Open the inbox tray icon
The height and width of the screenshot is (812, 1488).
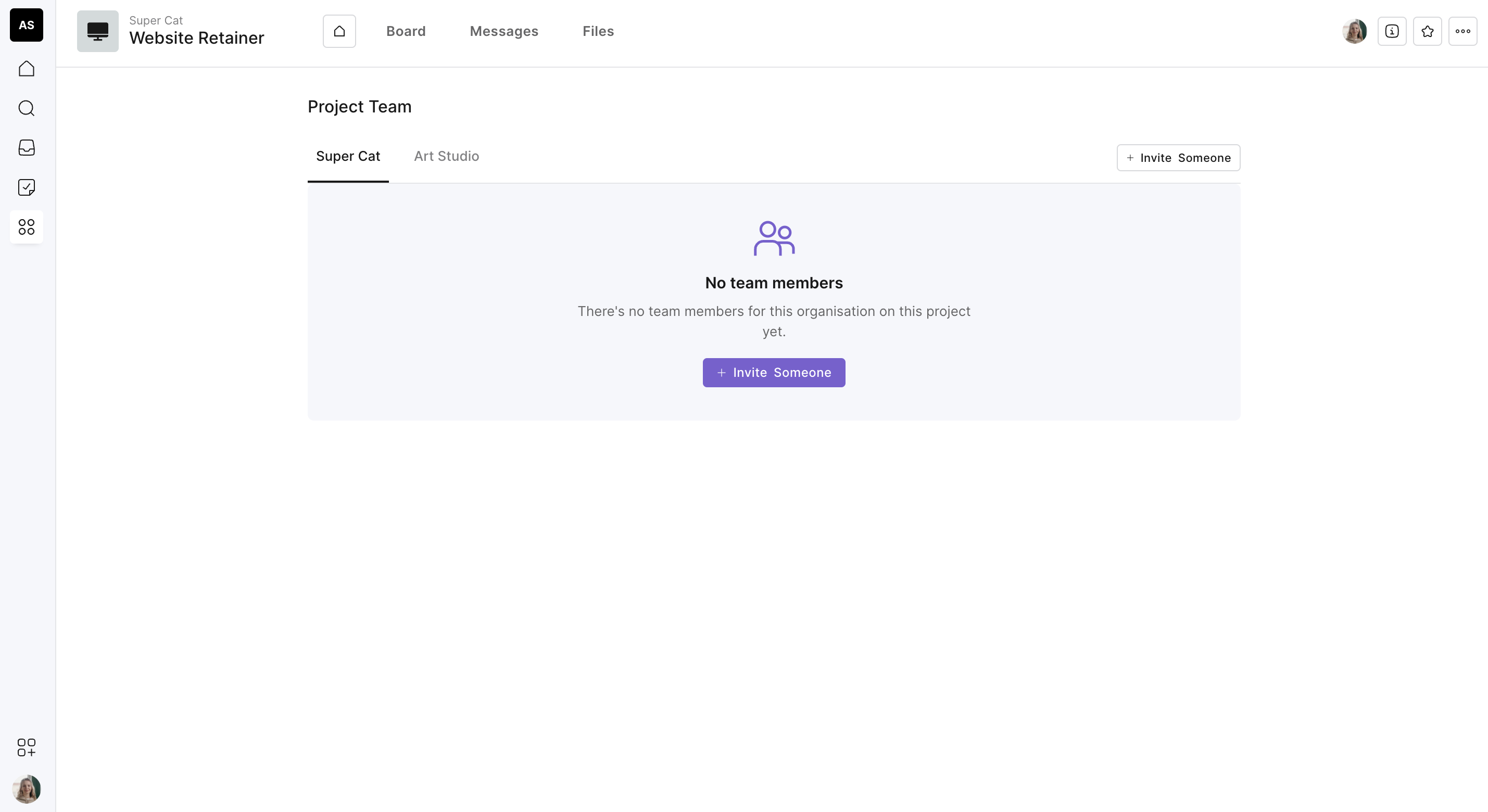[x=27, y=147]
